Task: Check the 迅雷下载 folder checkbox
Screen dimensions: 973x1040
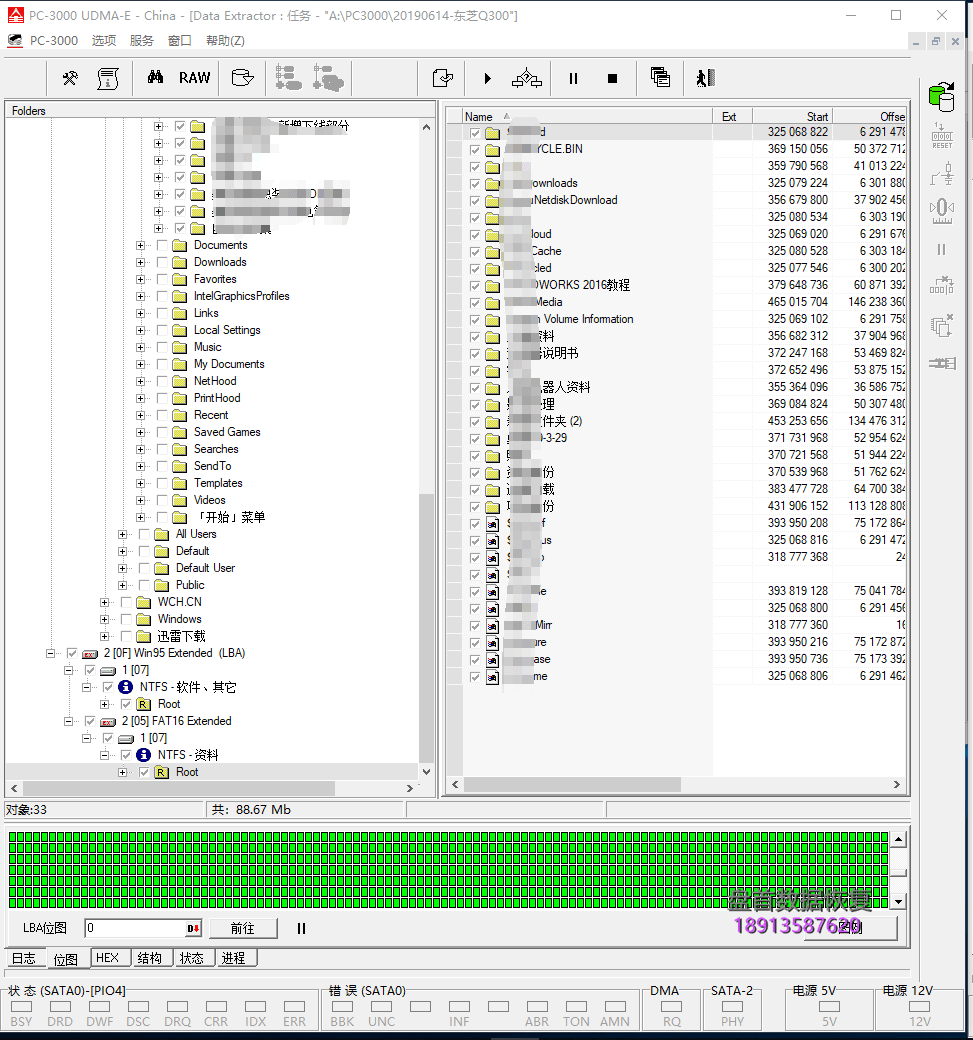Action: (x=126, y=637)
